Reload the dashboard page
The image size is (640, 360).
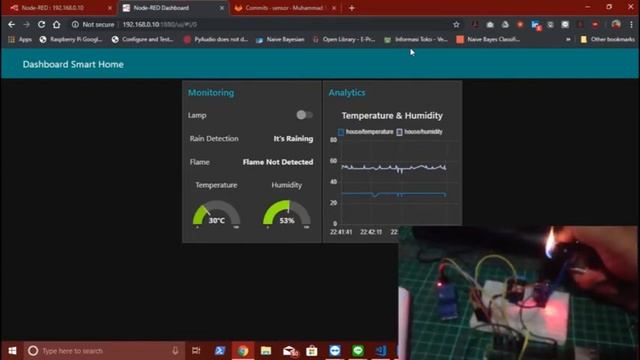[x=41, y=24]
